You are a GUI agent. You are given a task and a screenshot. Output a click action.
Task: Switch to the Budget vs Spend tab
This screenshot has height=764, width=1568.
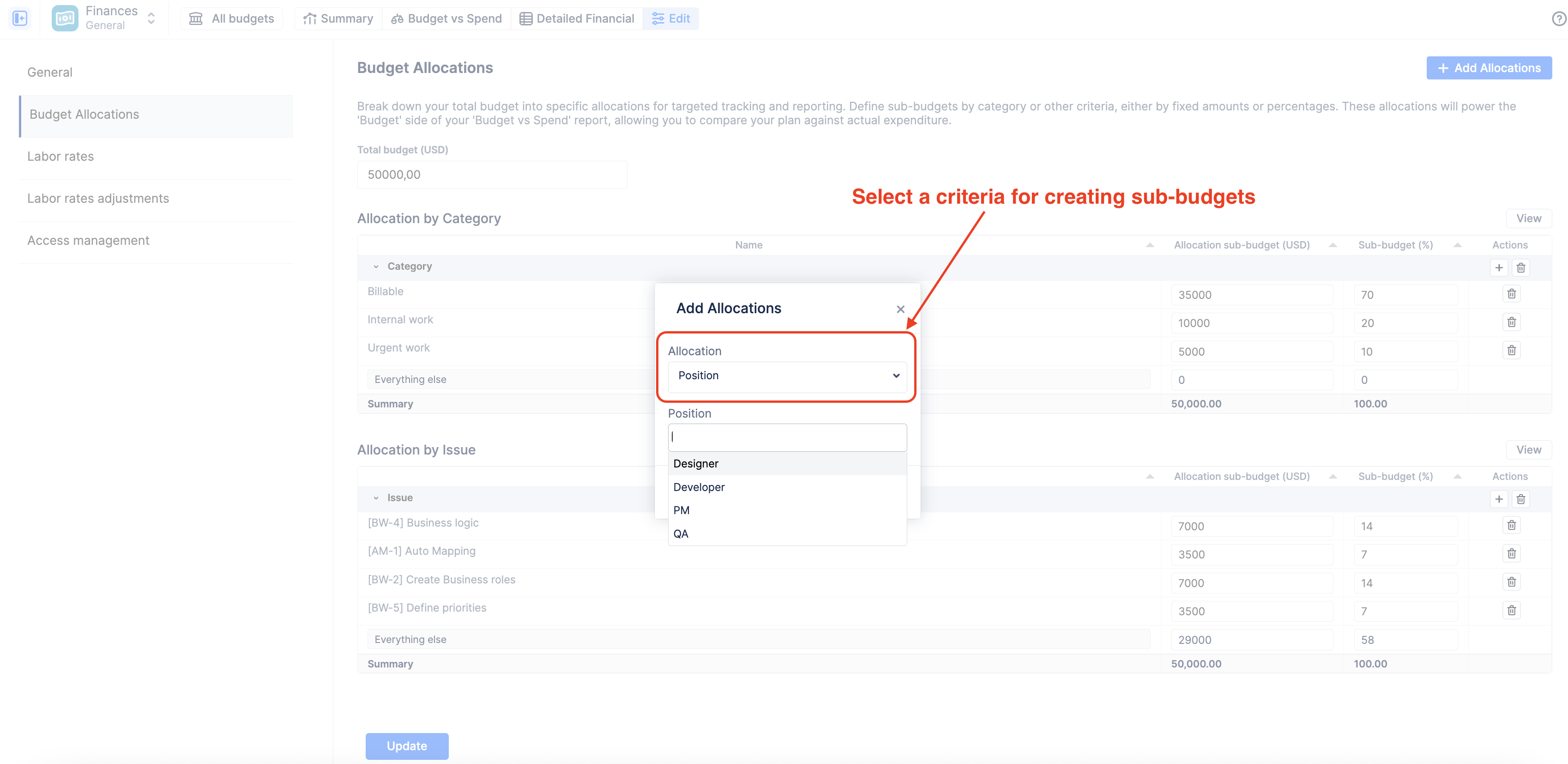tap(446, 18)
